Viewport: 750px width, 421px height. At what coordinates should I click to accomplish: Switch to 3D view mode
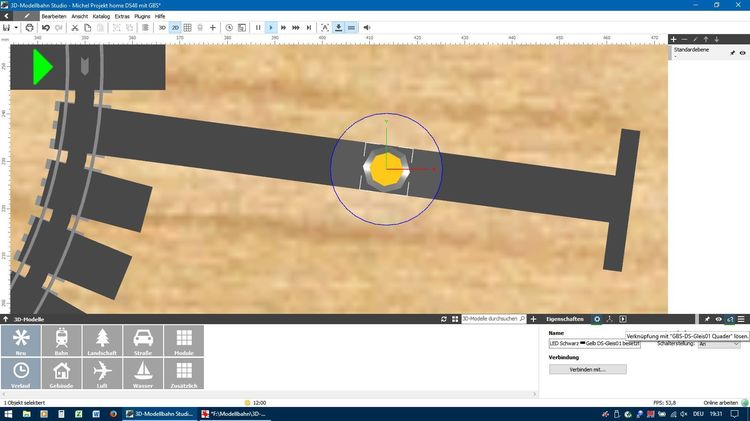click(162, 28)
